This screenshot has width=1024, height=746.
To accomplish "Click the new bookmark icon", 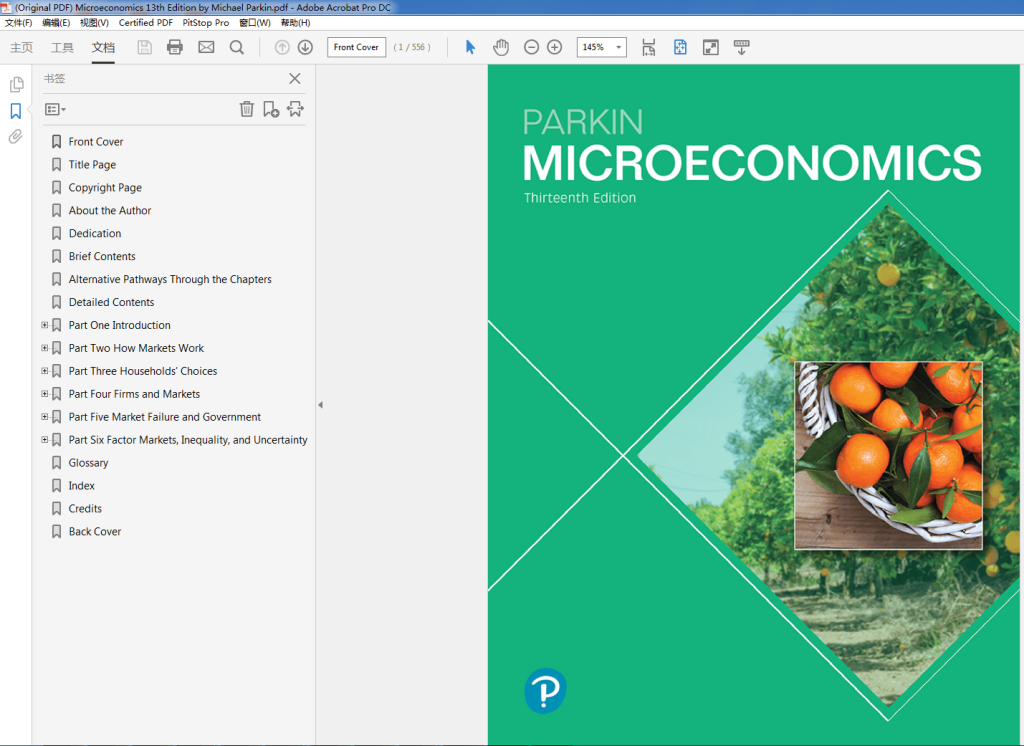I will (x=270, y=108).
